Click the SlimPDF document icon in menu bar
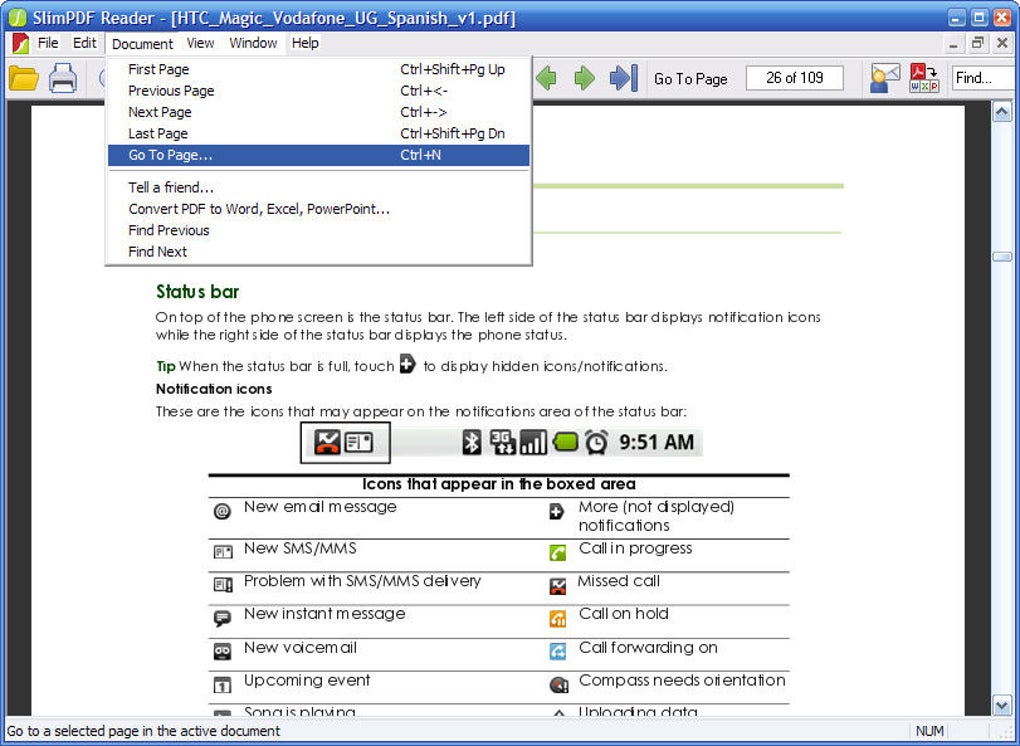This screenshot has width=1020, height=746. pos(20,44)
